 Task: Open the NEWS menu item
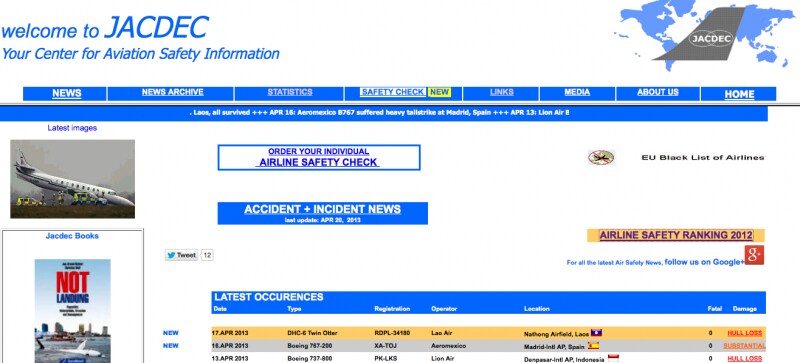click(67, 93)
